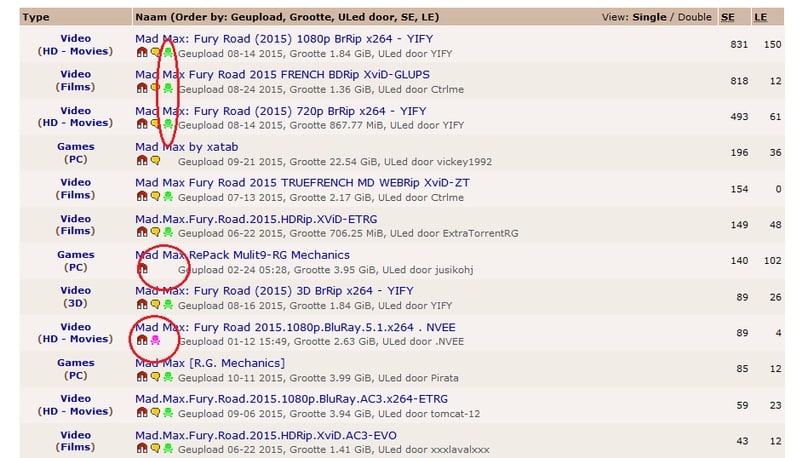The image size is (808, 458).
Task: Order list by Grootte
Action: tap(310, 17)
